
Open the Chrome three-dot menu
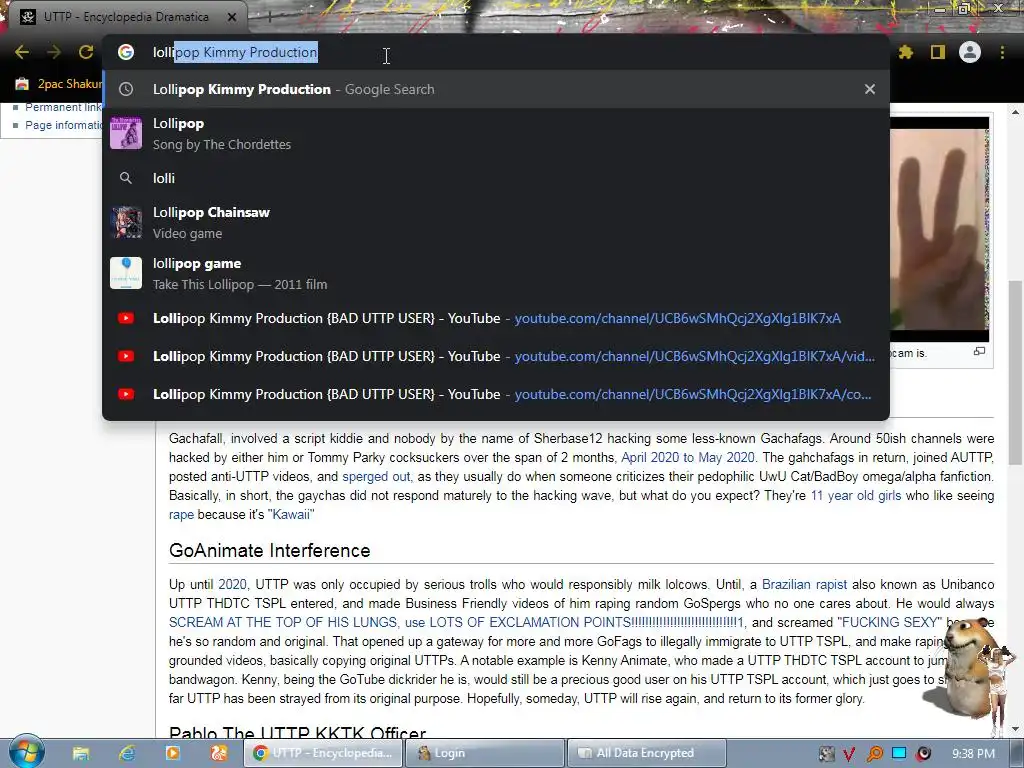(x=1002, y=52)
